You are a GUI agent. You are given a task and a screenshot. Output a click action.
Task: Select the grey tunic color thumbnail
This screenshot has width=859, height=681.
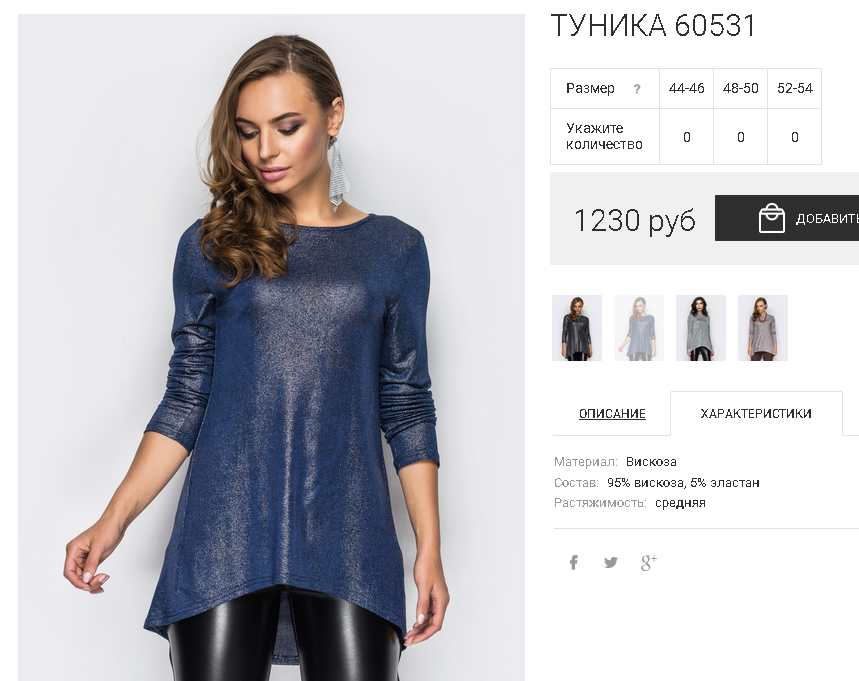701,328
